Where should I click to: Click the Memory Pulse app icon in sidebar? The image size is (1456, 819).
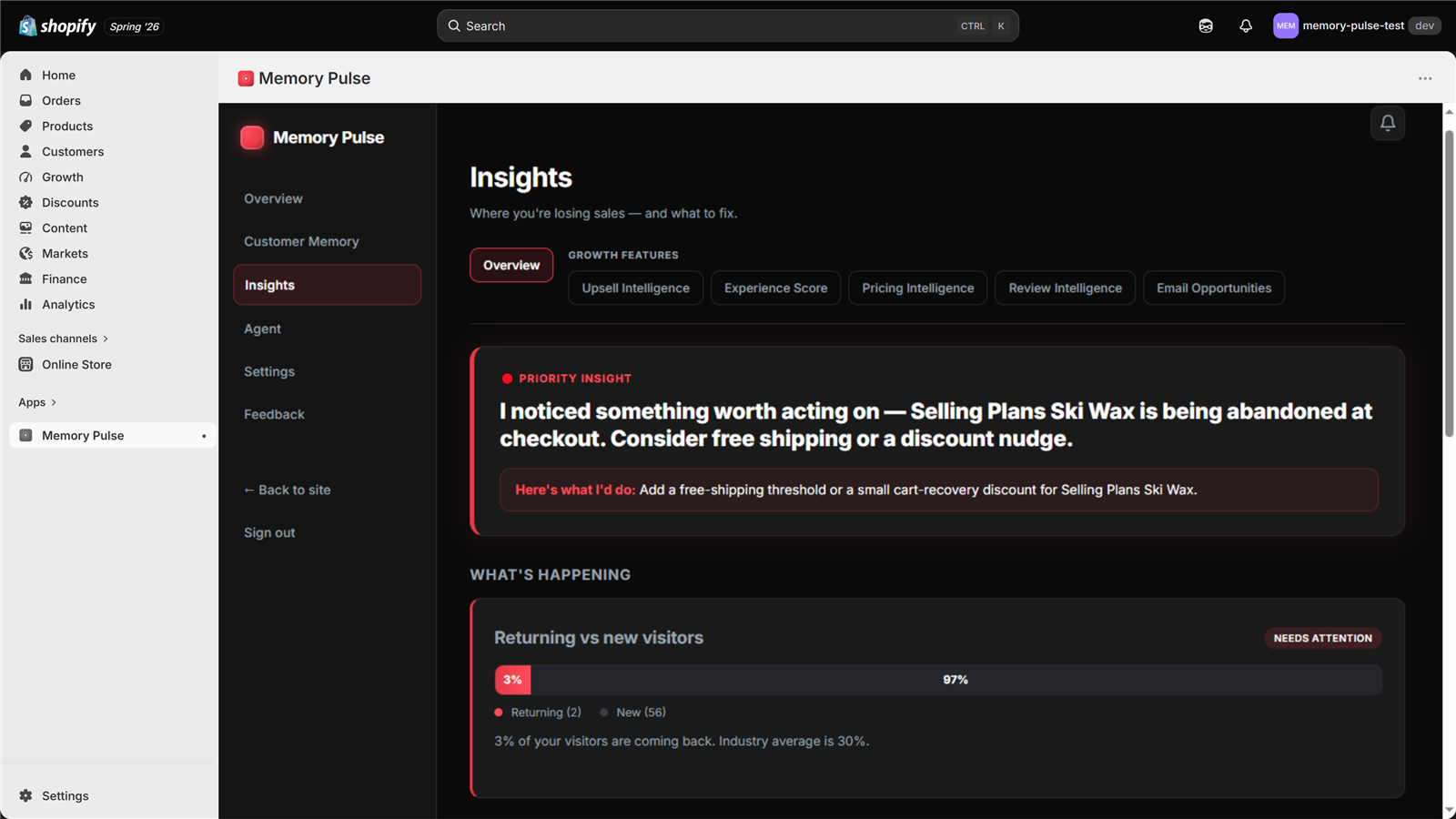[25, 436]
